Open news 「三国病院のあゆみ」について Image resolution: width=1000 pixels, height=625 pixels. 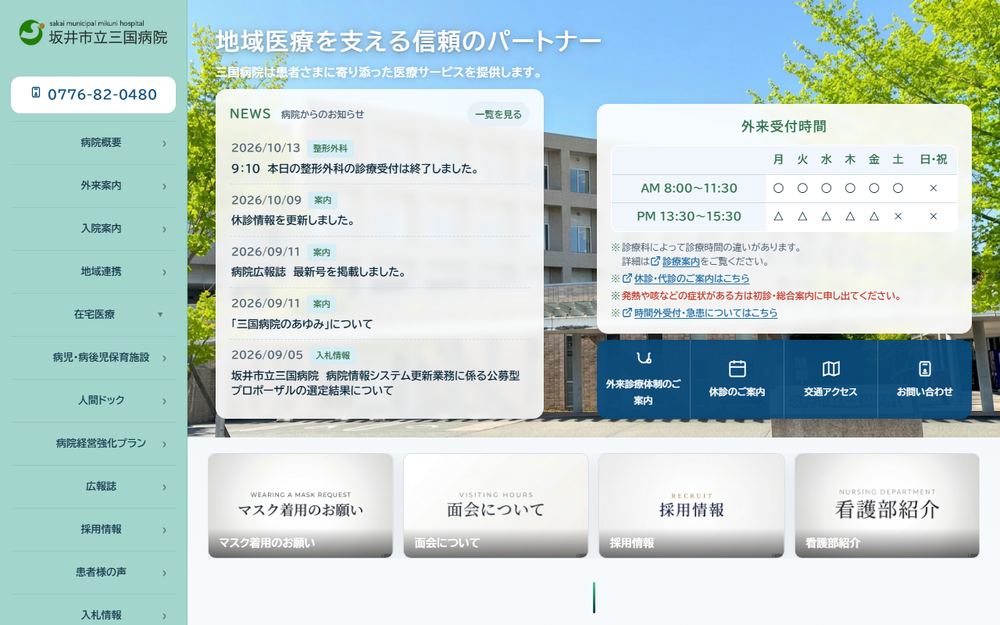[301, 323]
